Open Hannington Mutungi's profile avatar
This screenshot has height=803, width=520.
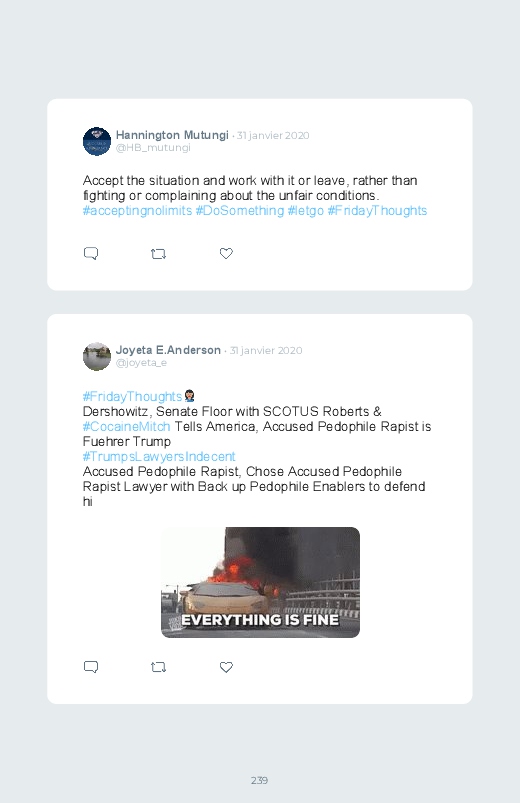point(97,141)
